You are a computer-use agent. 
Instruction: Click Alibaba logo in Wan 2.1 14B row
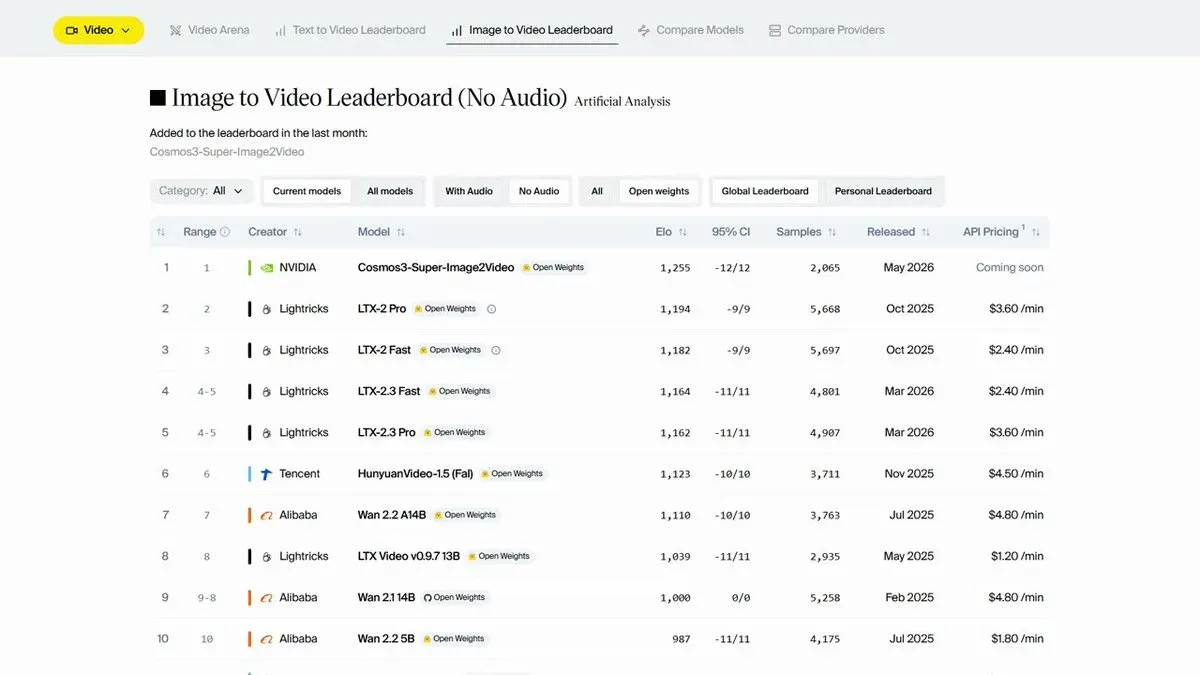pos(266,598)
